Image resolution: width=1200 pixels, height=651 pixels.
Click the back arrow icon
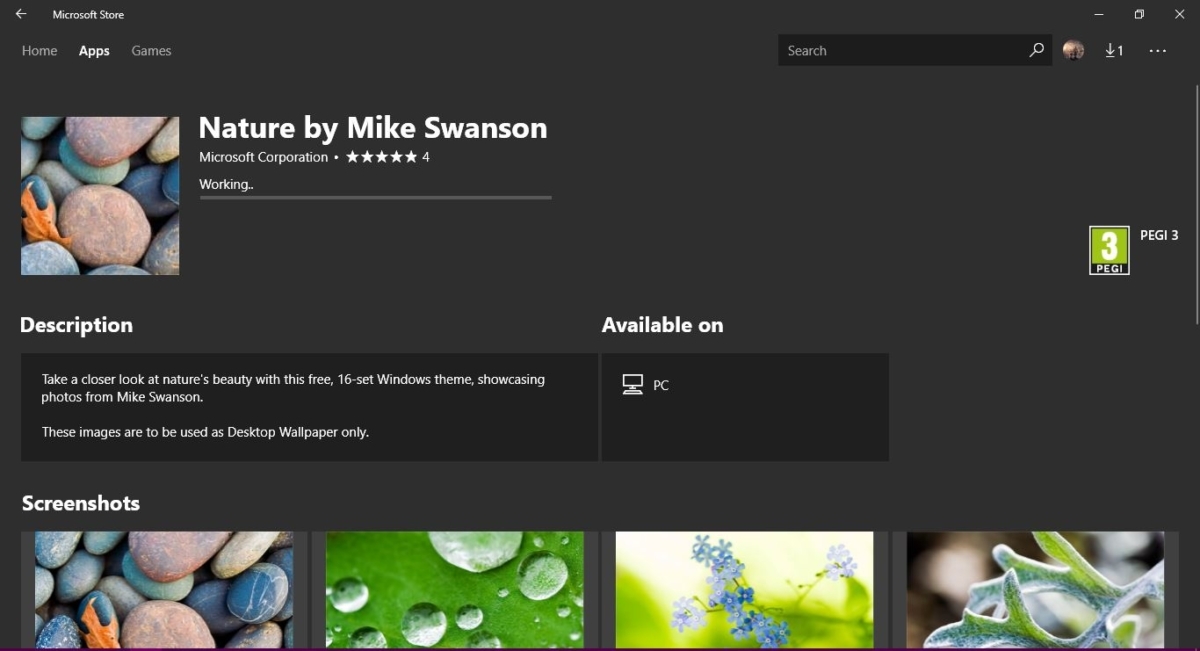[x=20, y=14]
